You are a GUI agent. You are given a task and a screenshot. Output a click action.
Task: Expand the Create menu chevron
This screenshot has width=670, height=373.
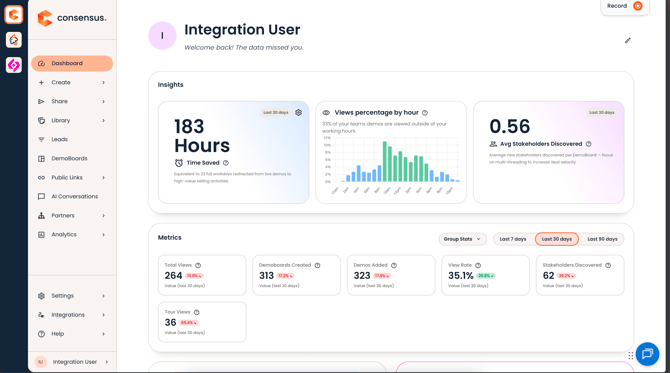pos(103,82)
